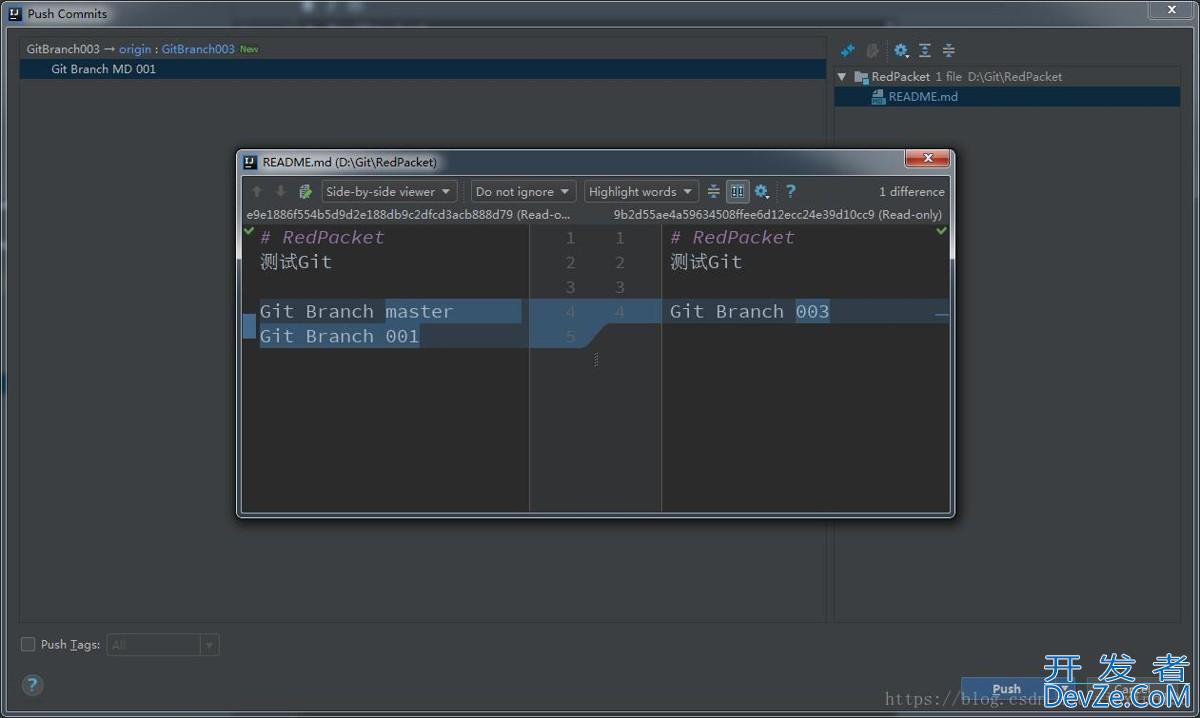The width and height of the screenshot is (1200, 718).
Task: Select the Git Branch MD 001 commit
Action: (104, 69)
